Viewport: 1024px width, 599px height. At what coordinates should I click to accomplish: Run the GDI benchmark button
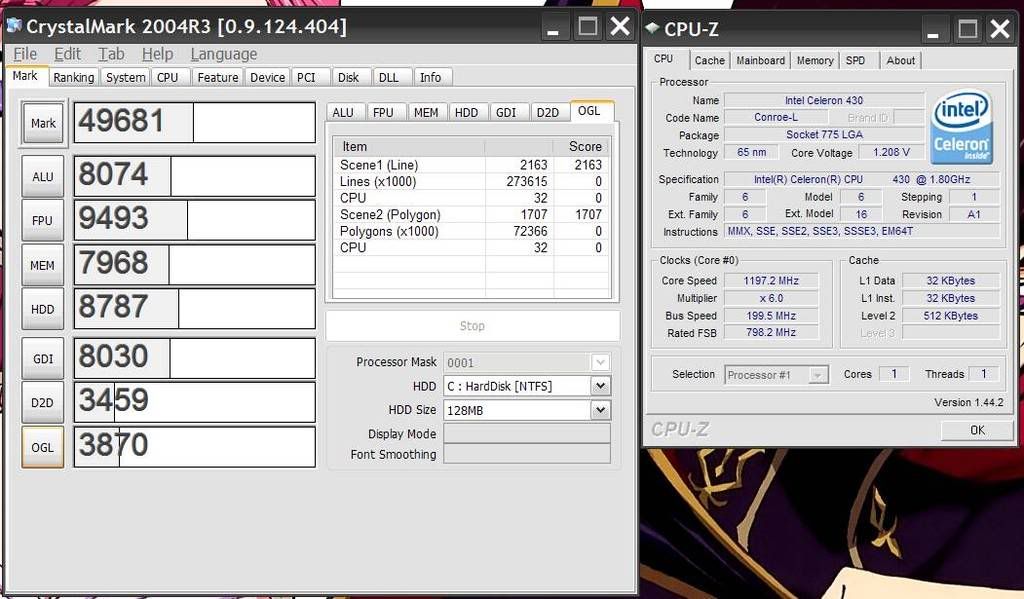tap(43, 359)
